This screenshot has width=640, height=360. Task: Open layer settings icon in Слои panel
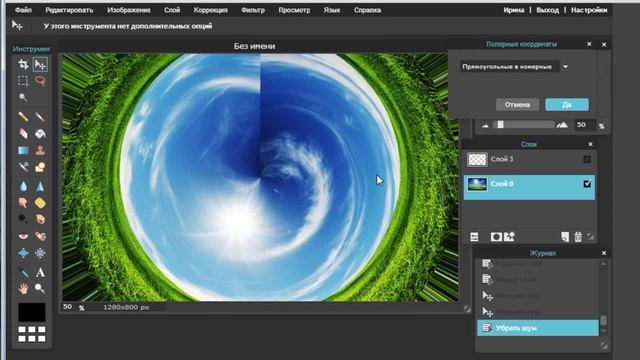coord(474,237)
